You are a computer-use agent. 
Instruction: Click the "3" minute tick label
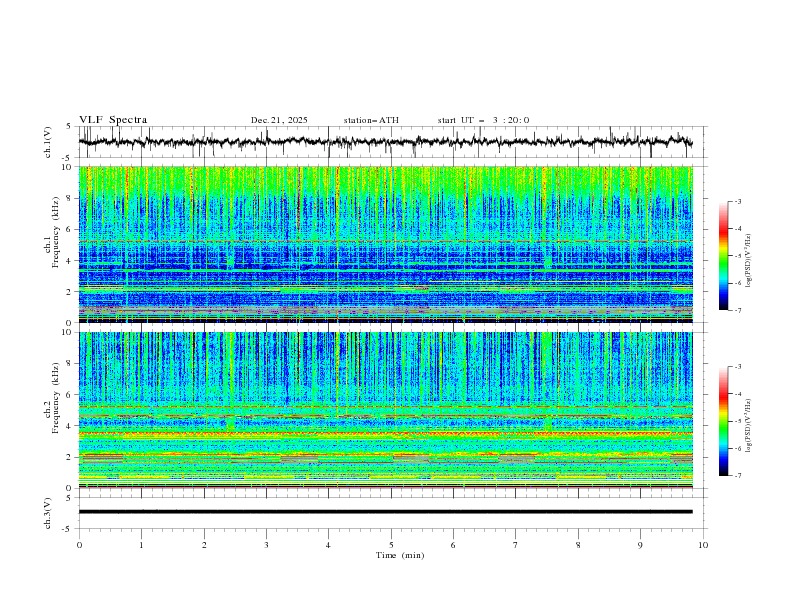click(266, 545)
